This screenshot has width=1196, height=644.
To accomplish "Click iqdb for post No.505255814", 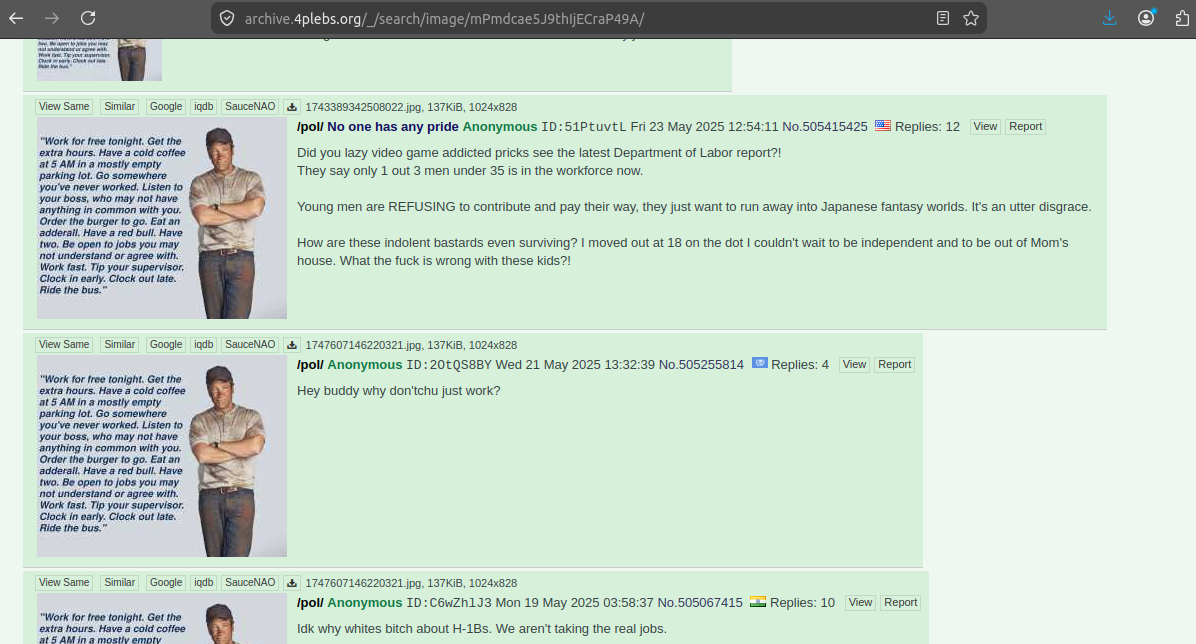I will click(x=204, y=345).
